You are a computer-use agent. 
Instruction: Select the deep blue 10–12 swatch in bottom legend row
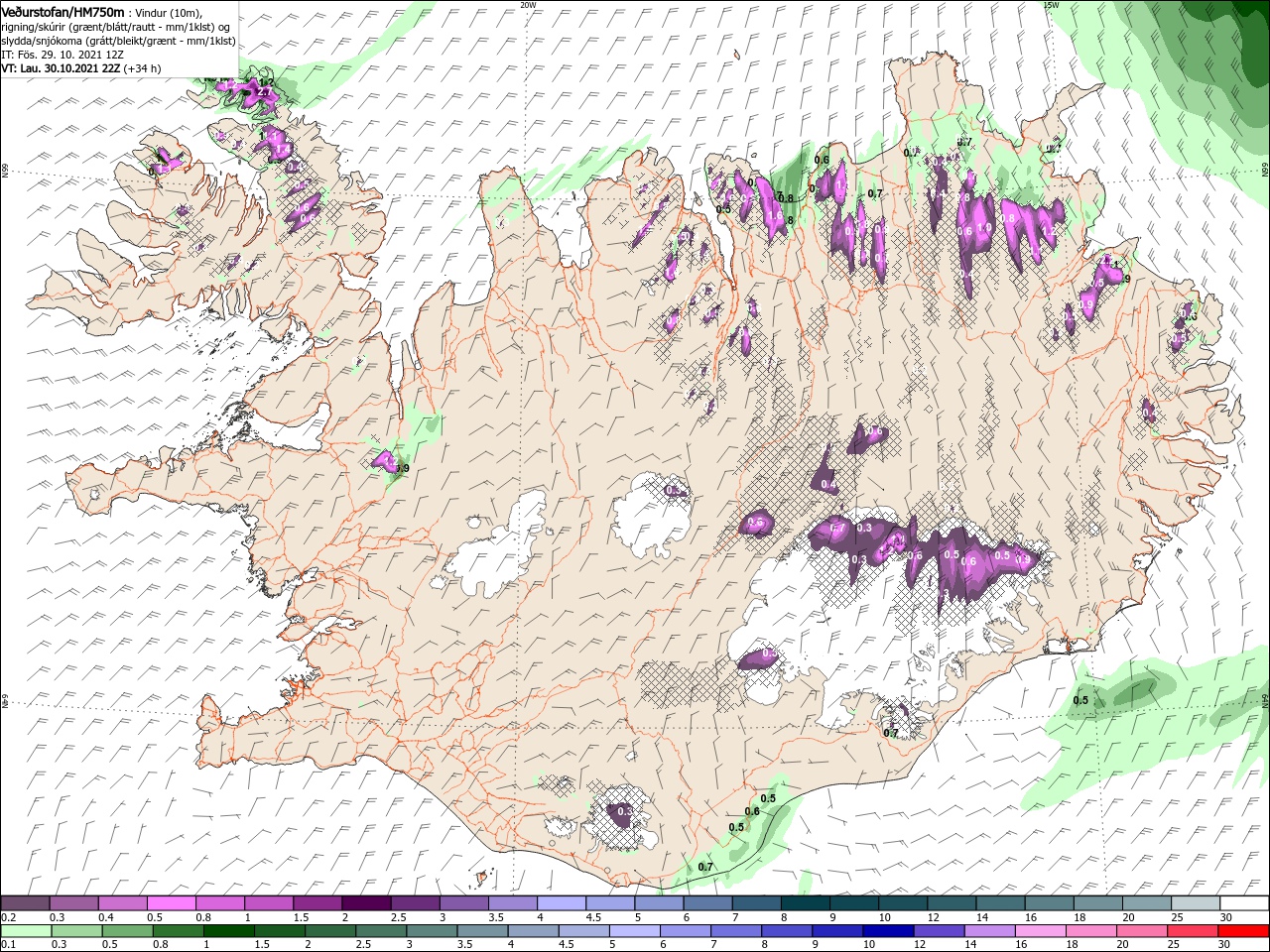[x=887, y=931]
